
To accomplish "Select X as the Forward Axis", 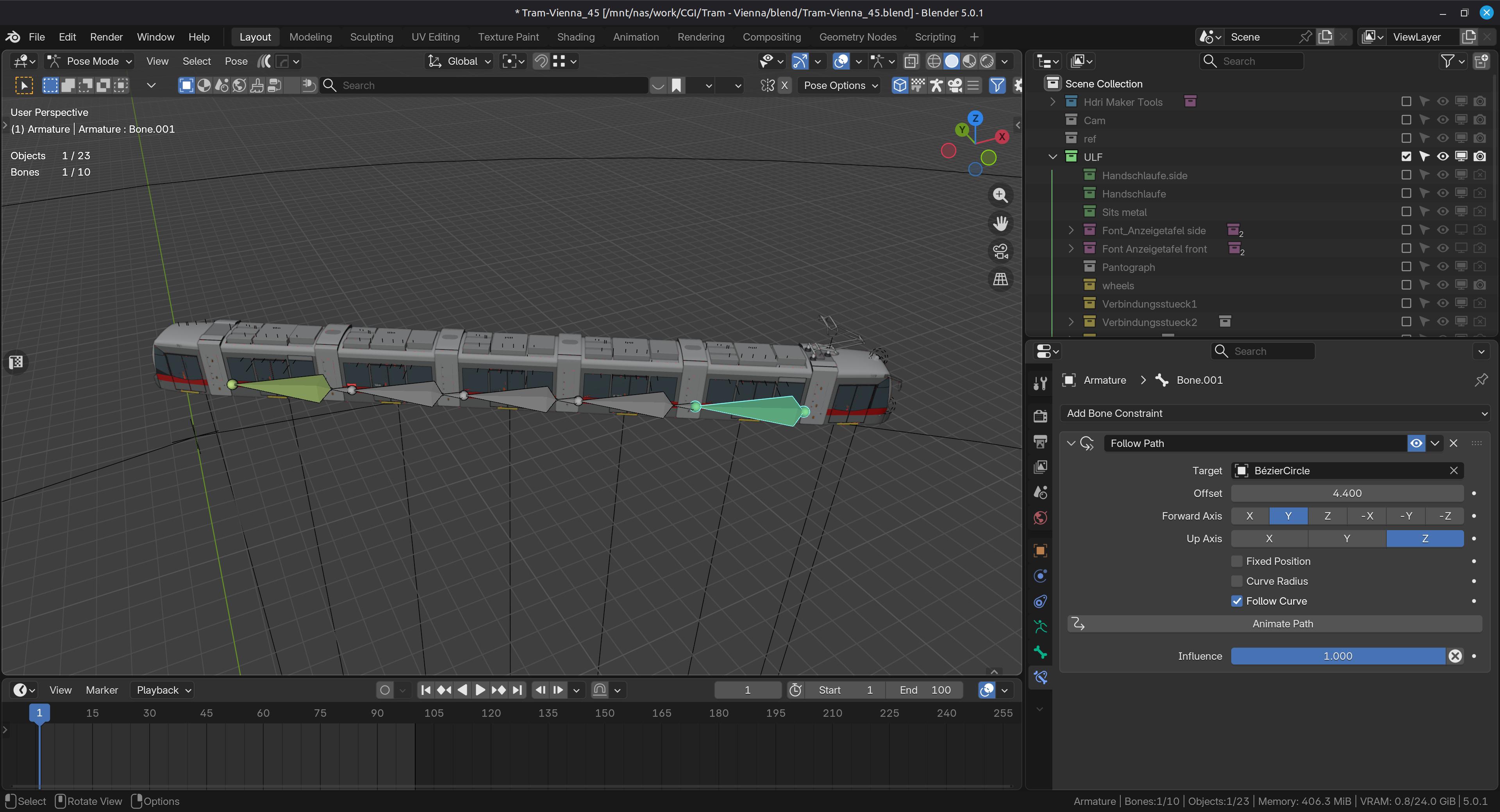I will coord(1250,516).
